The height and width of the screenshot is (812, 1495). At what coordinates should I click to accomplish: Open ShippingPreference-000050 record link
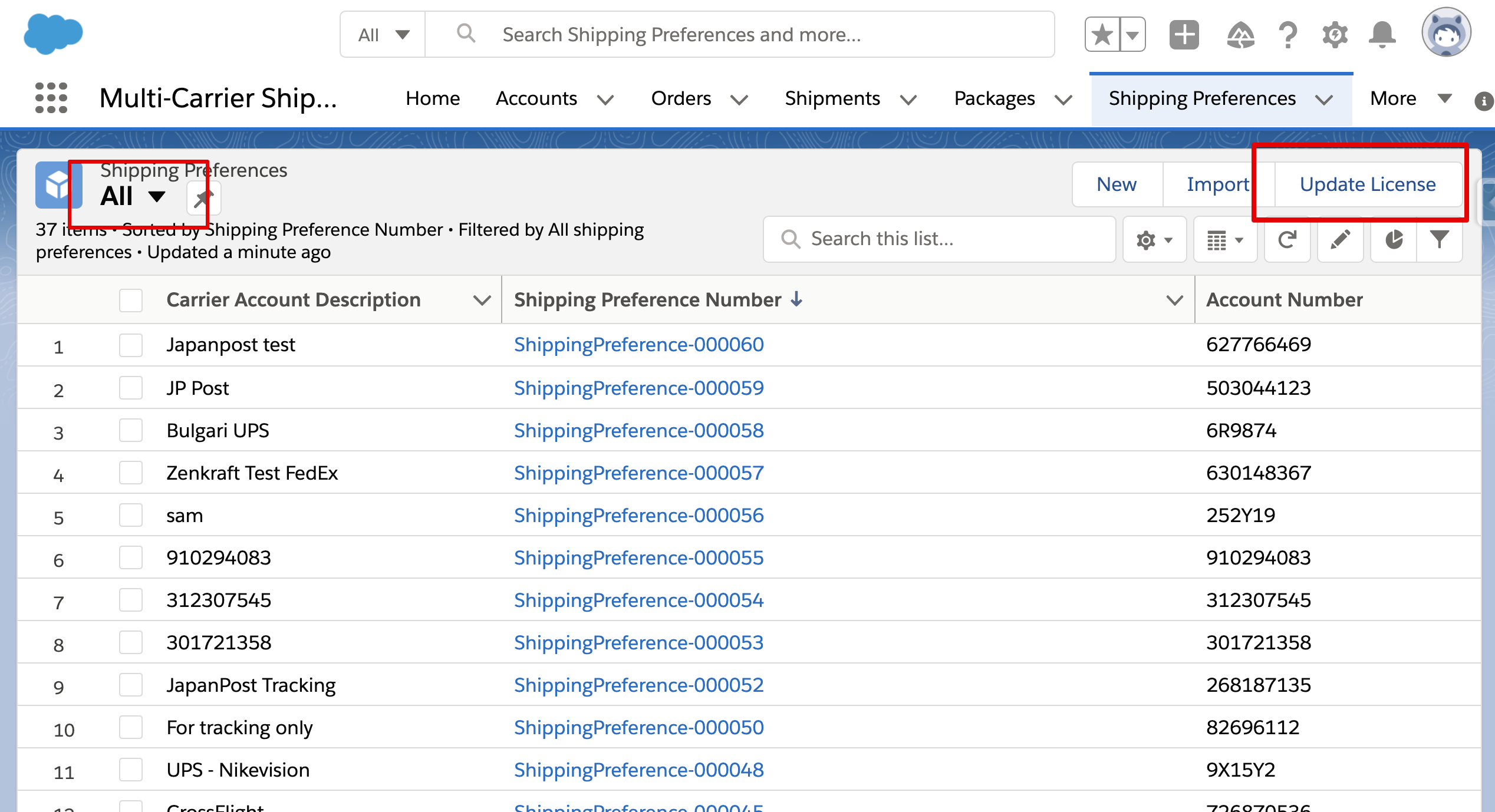point(638,728)
